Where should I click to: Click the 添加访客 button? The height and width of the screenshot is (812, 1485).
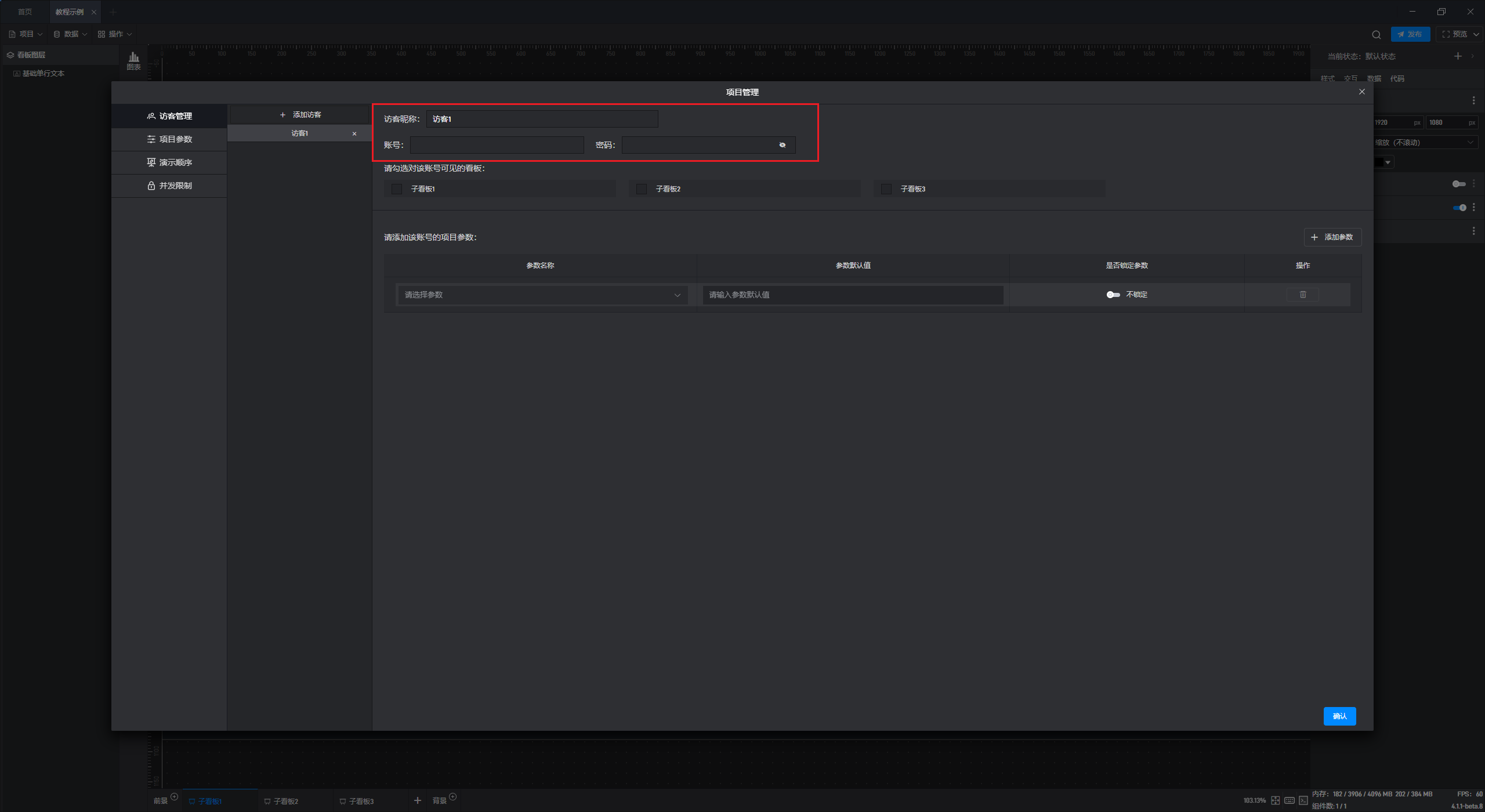click(x=300, y=115)
